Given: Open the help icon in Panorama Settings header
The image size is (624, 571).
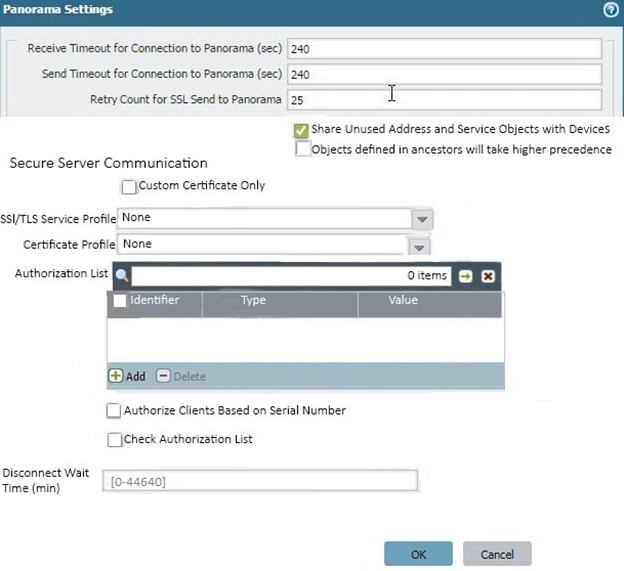Looking at the screenshot, I should click(610, 9).
